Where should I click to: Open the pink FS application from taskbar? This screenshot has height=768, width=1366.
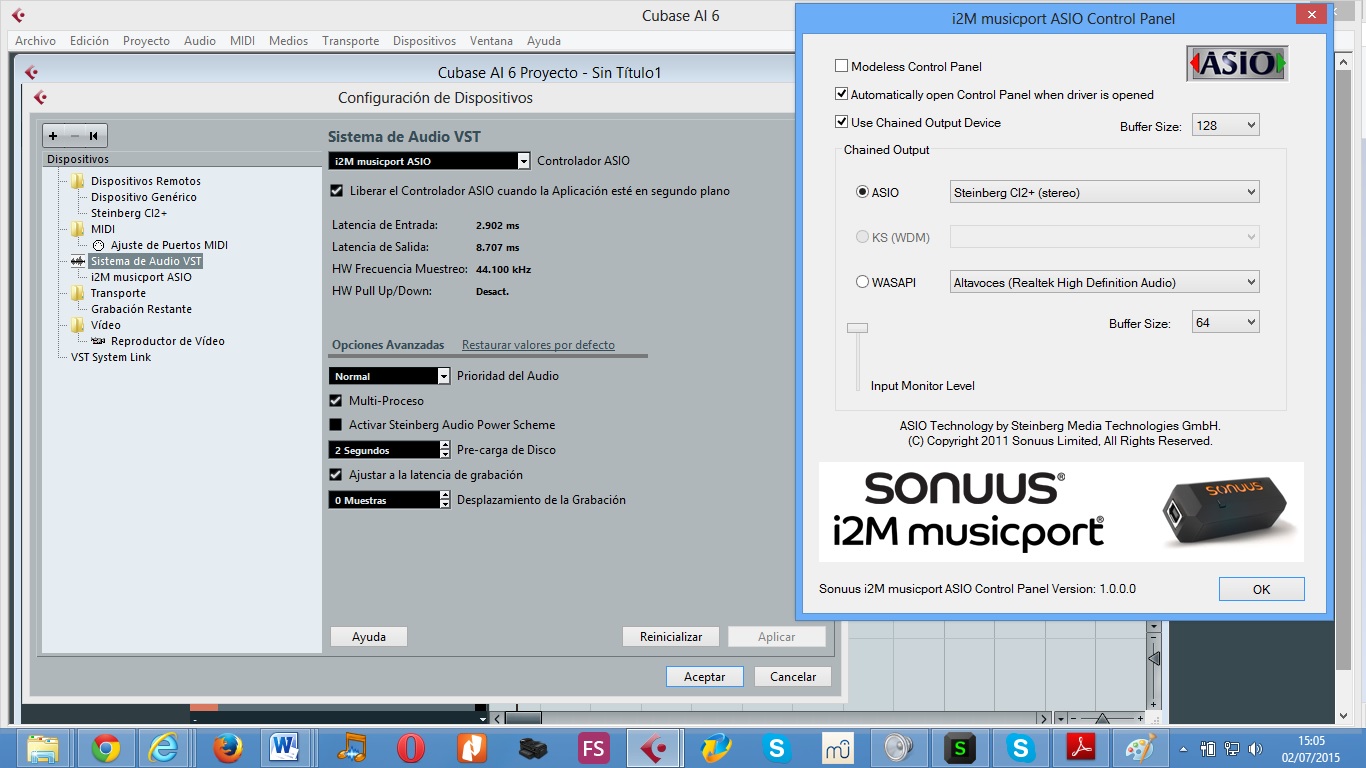point(593,748)
